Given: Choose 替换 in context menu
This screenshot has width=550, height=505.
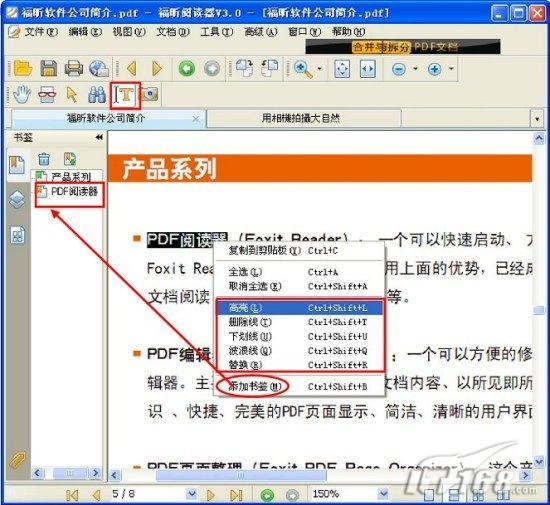Looking at the screenshot, I should click(300, 365).
